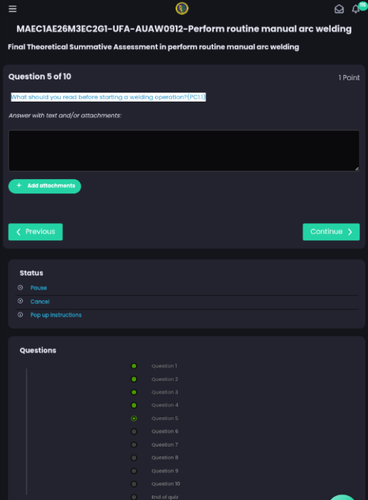Click the grey dot for Question 8
368x500 pixels.
point(134,458)
